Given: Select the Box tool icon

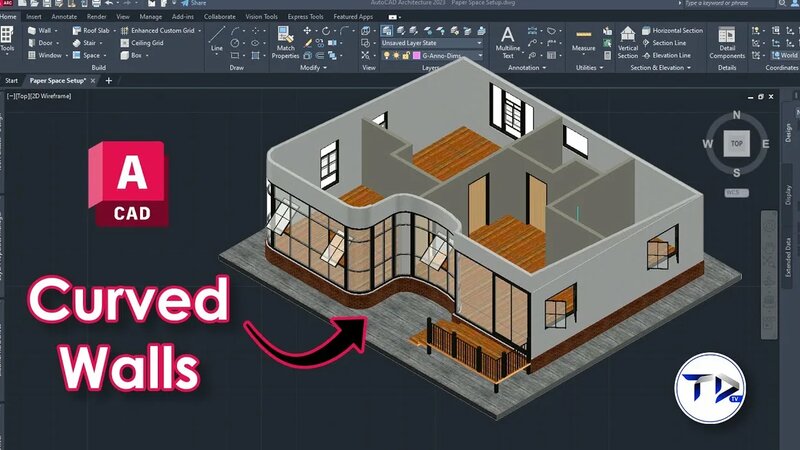Looking at the screenshot, I should click(x=124, y=55).
